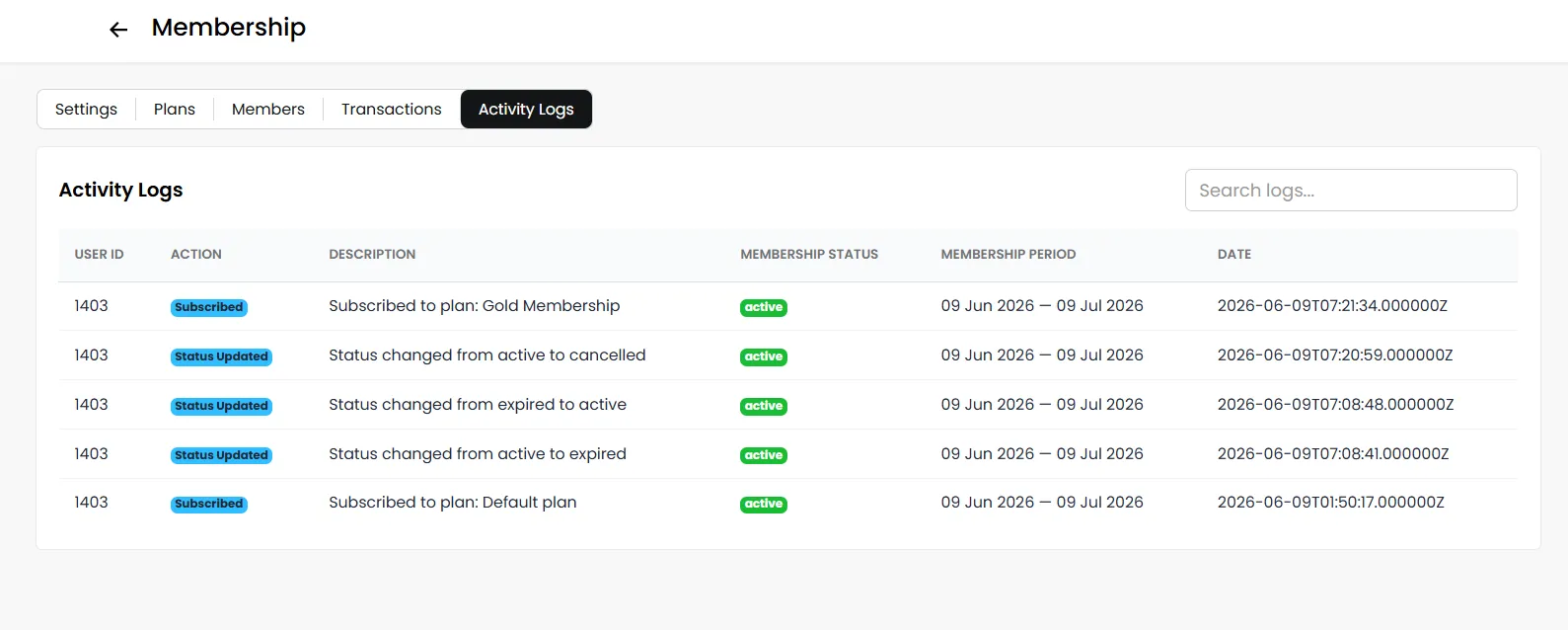Open the Members tab
This screenshot has width=1568, height=630.
(x=268, y=110)
